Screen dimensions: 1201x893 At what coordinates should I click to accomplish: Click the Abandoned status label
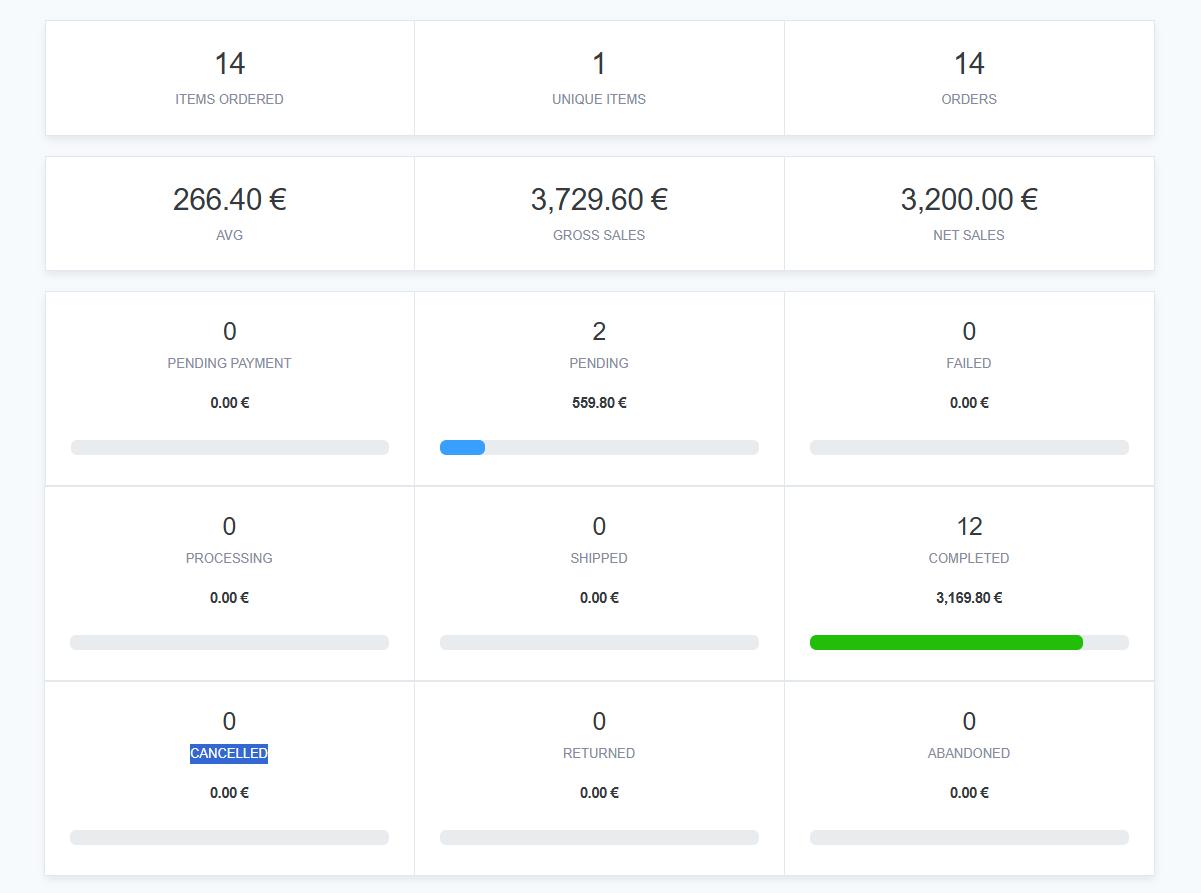click(968, 753)
